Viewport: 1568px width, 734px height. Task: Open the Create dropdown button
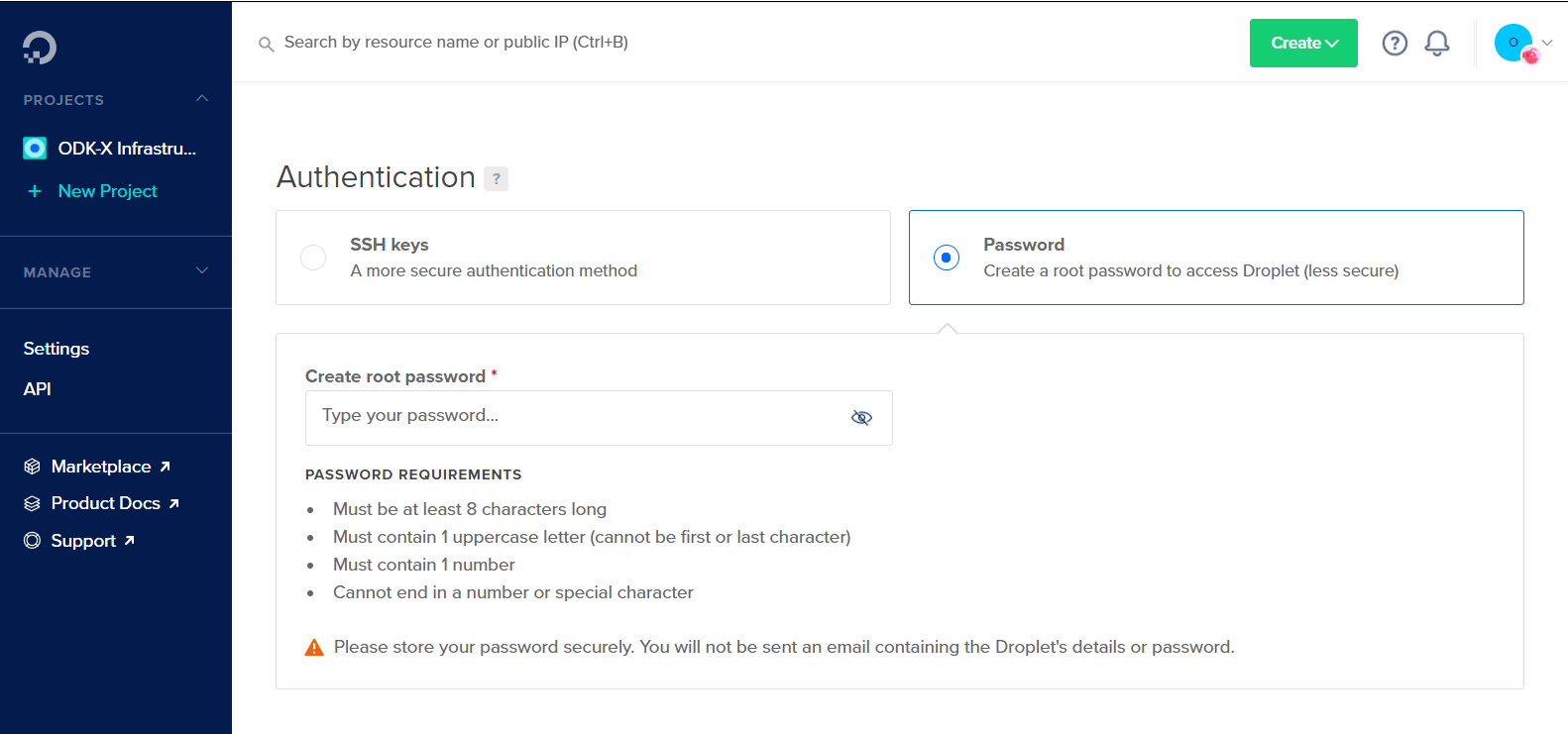point(1303,43)
